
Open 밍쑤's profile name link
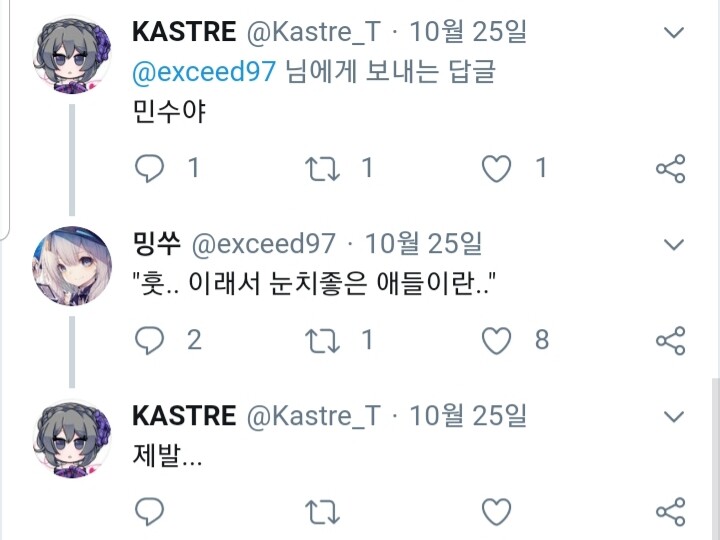156,244
